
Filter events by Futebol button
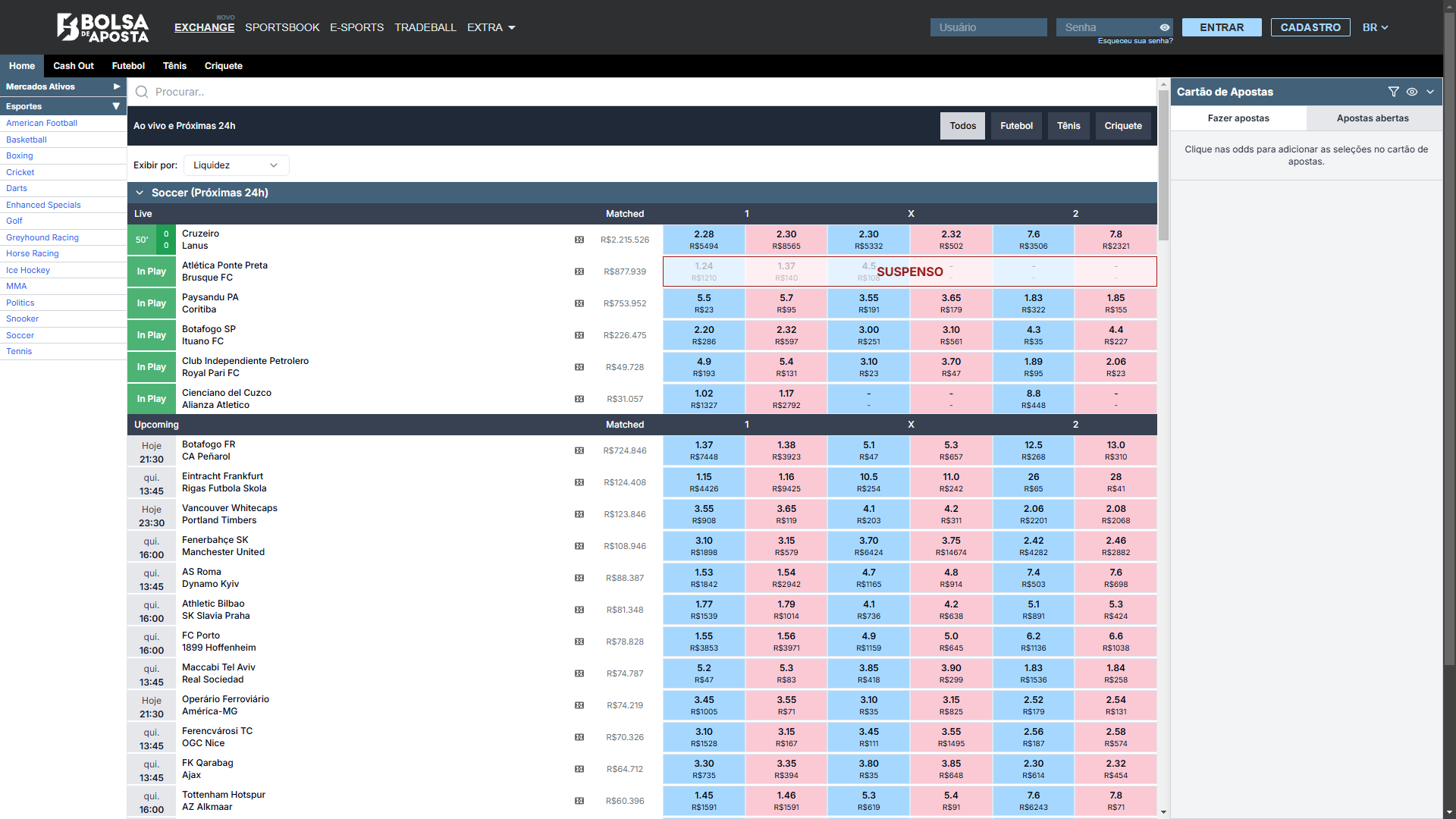click(1016, 126)
